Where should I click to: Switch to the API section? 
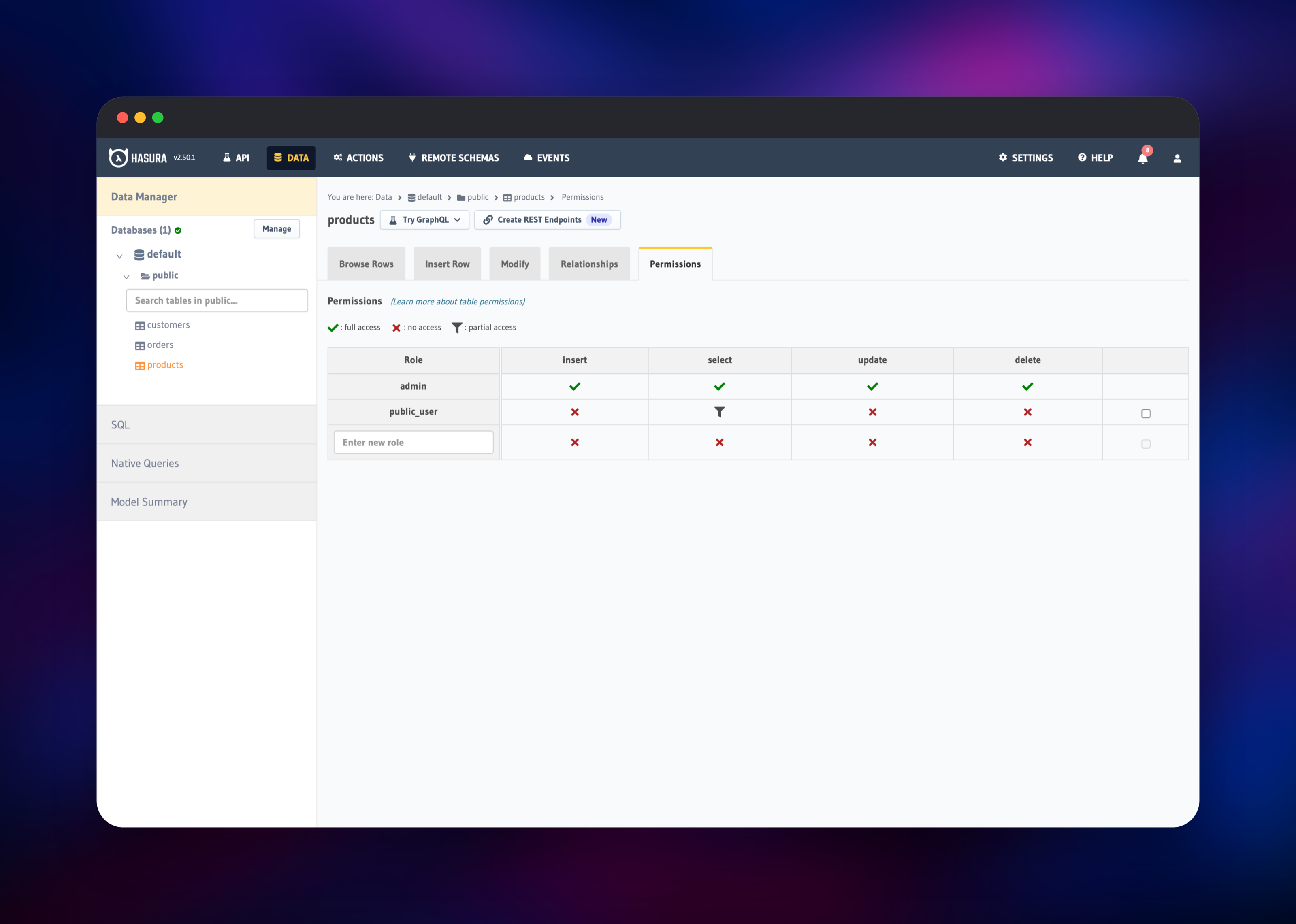pos(236,158)
